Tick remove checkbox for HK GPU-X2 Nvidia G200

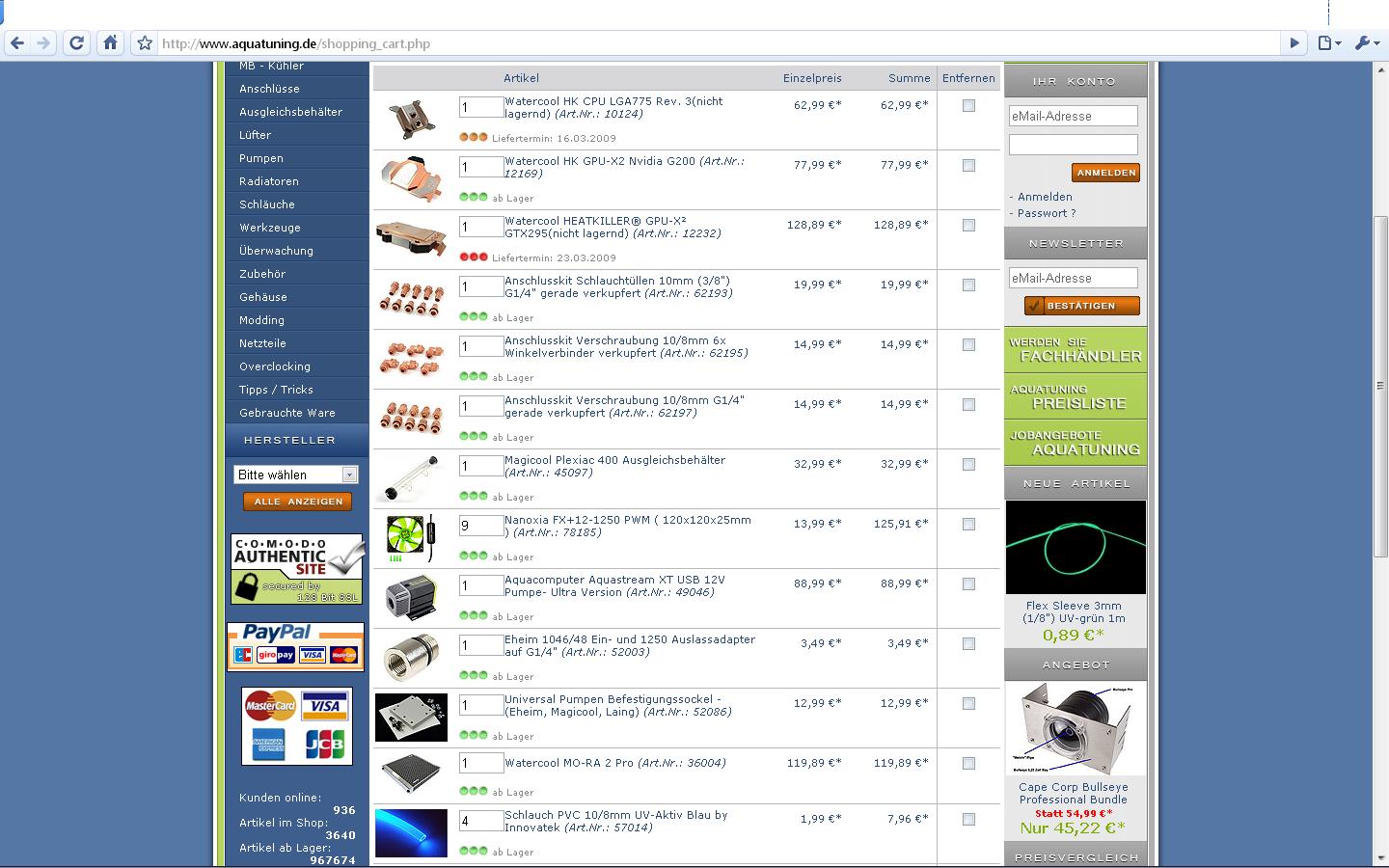pyautogui.click(x=968, y=166)
